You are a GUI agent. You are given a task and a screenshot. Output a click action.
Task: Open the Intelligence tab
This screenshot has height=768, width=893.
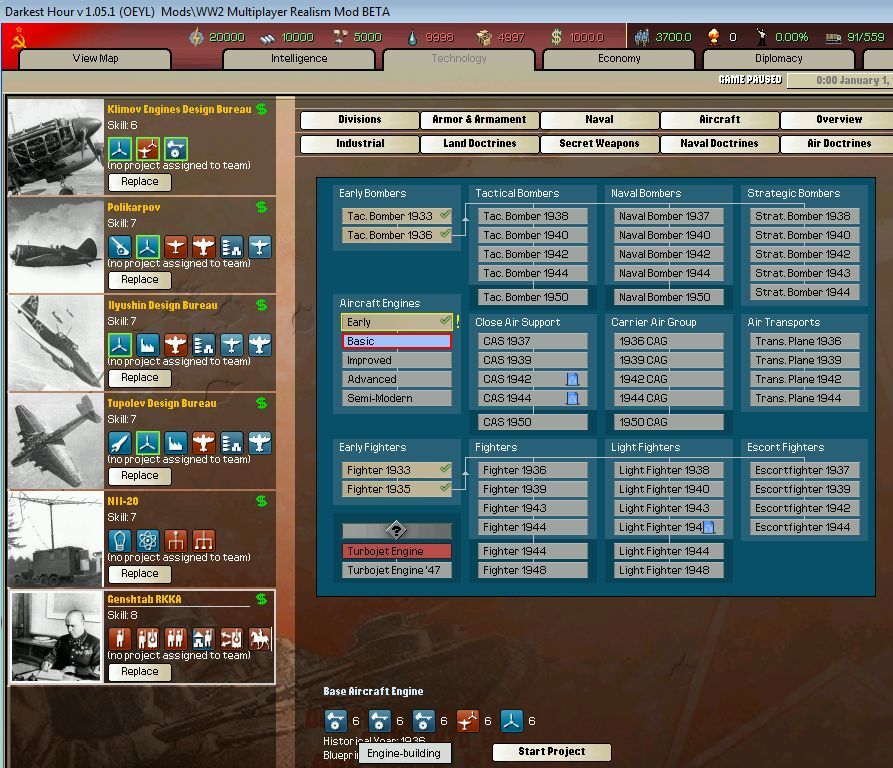click(299, 58)
